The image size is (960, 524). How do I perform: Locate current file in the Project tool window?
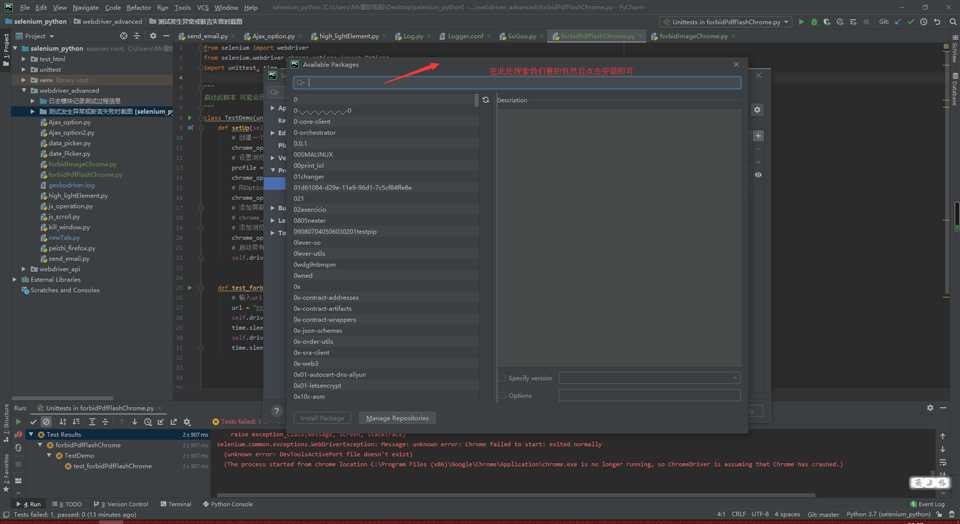click(124, 36)
